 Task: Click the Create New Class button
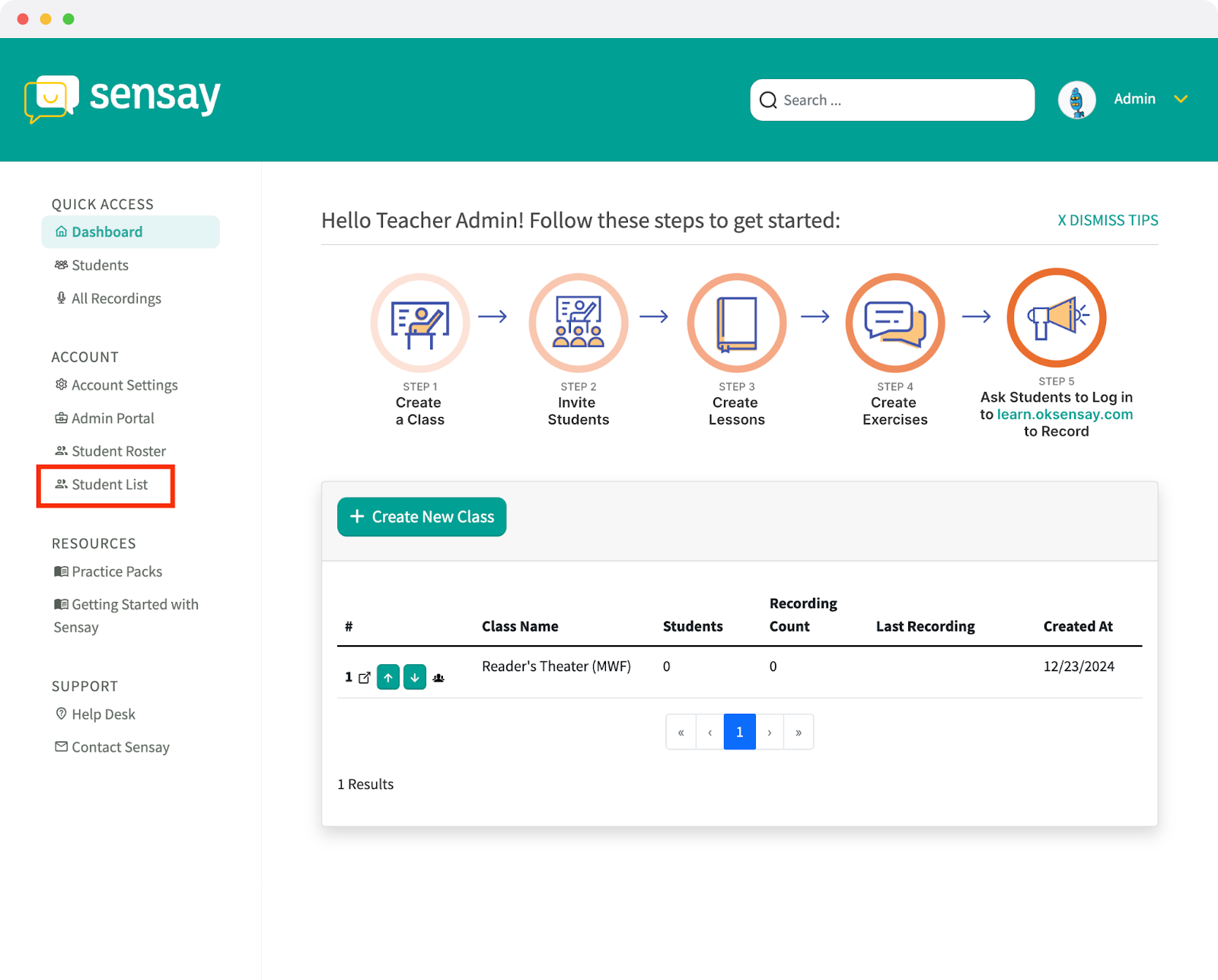pos(422,517)
